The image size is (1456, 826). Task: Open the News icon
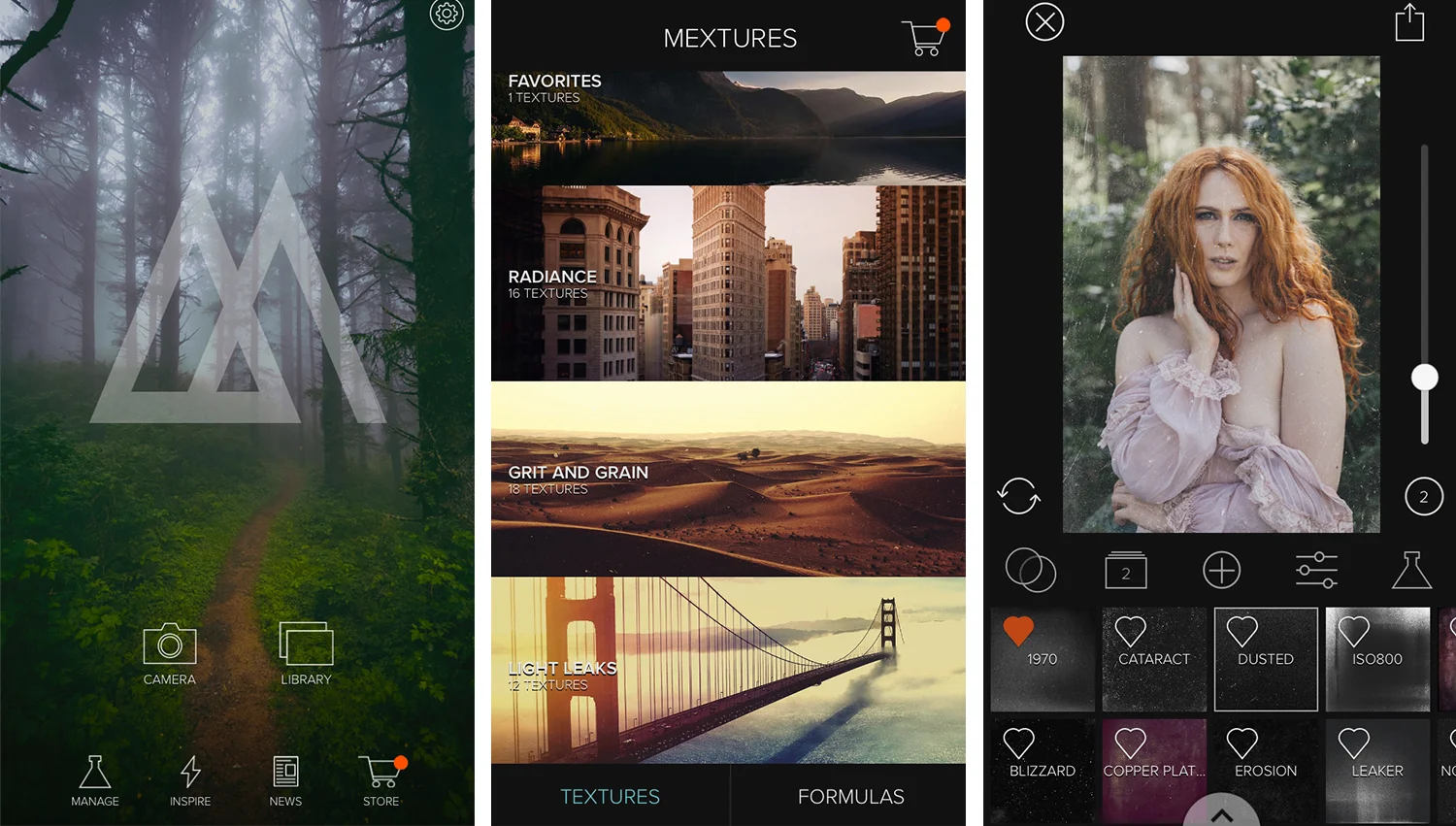tap(285, 772)
